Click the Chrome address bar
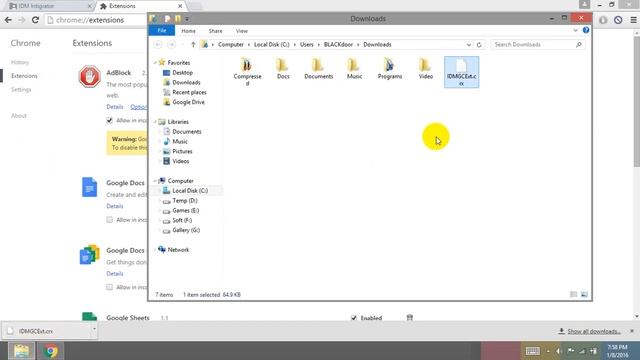 (96, 20)
